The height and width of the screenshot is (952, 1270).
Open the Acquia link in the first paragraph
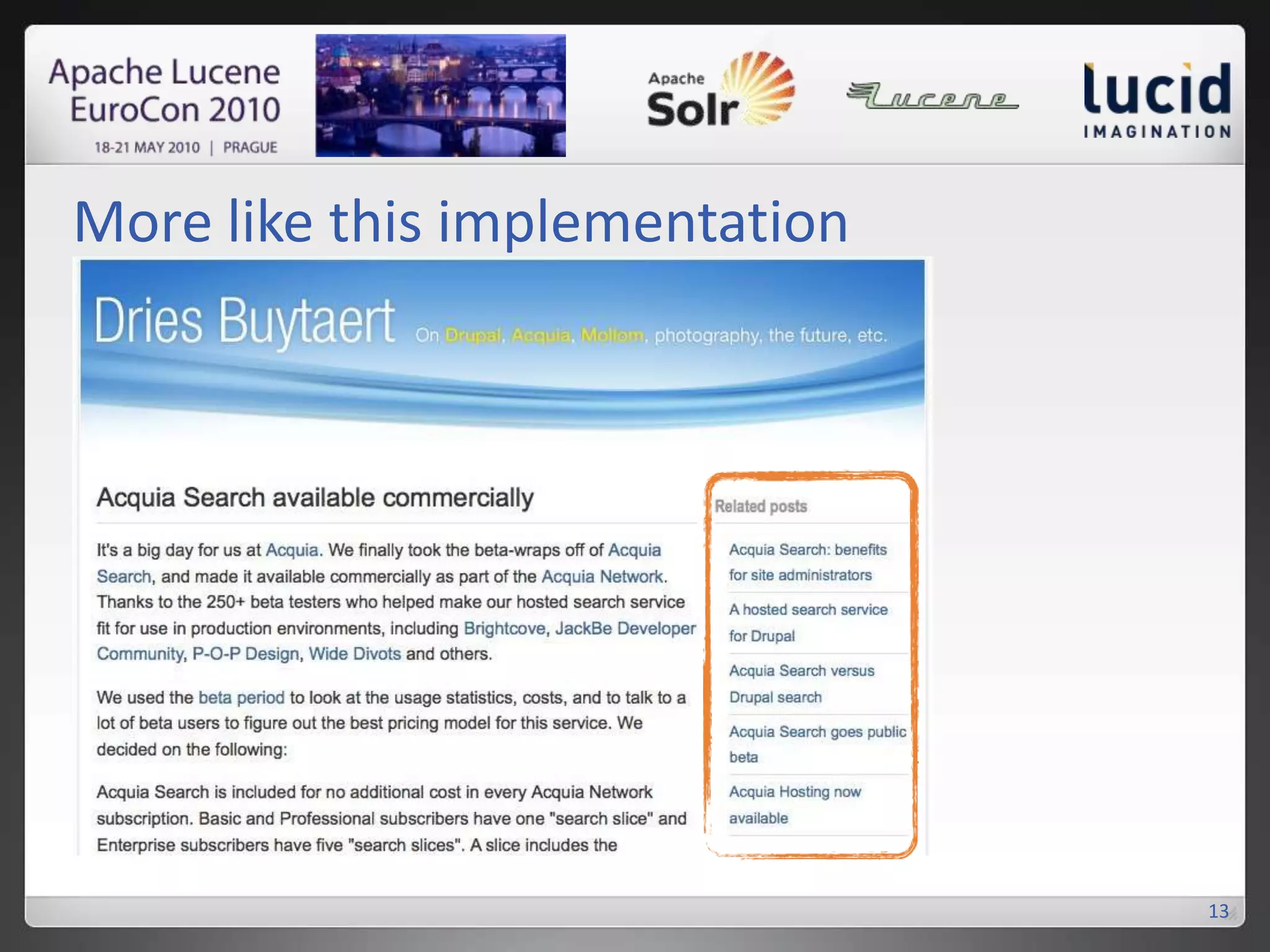tap(291, 550)
